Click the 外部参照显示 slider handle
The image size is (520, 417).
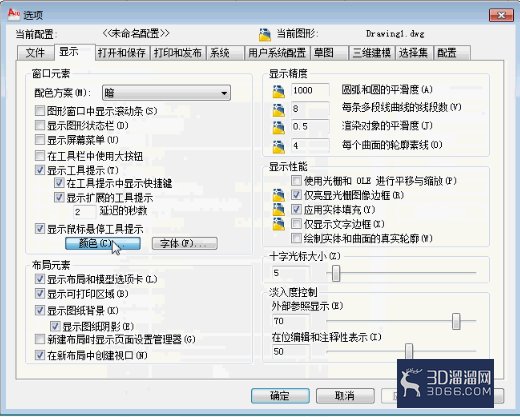pos(456,321)
